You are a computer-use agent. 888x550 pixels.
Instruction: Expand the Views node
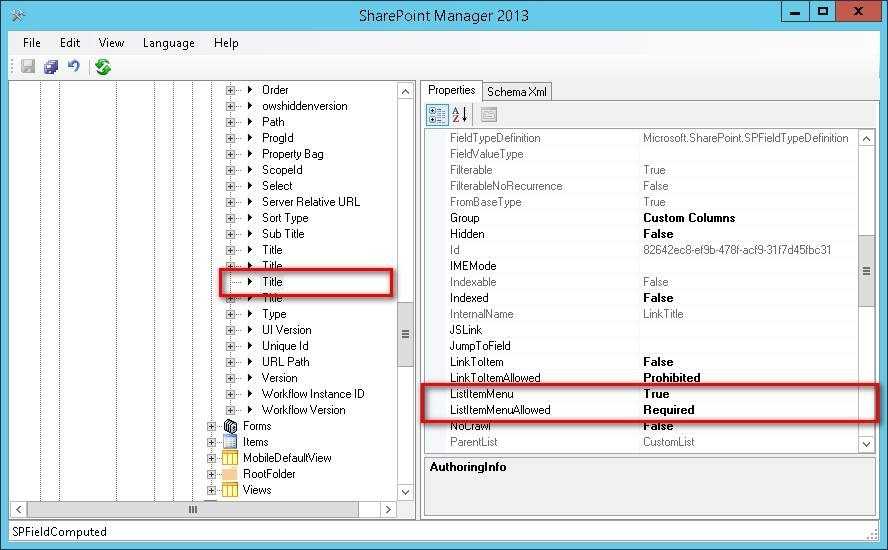point(211,490)
